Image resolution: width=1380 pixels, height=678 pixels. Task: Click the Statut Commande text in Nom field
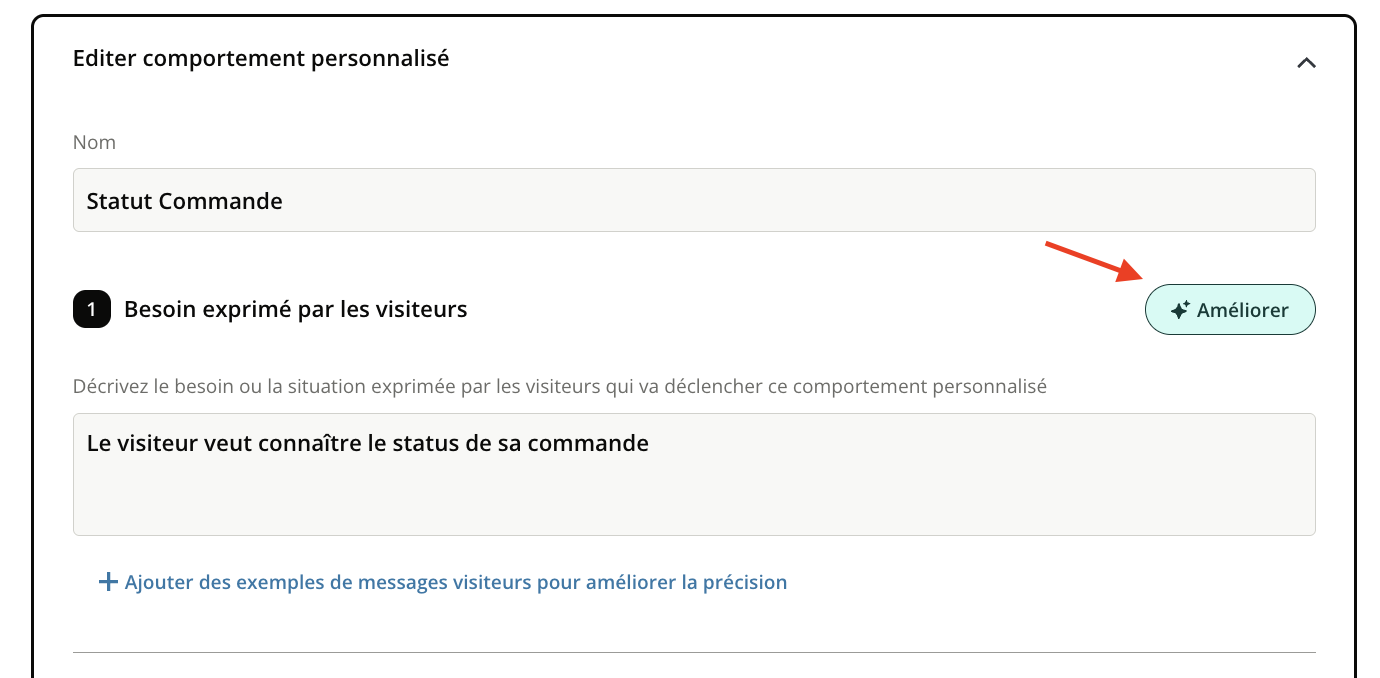pyautogui.click(x=184, y=201)
